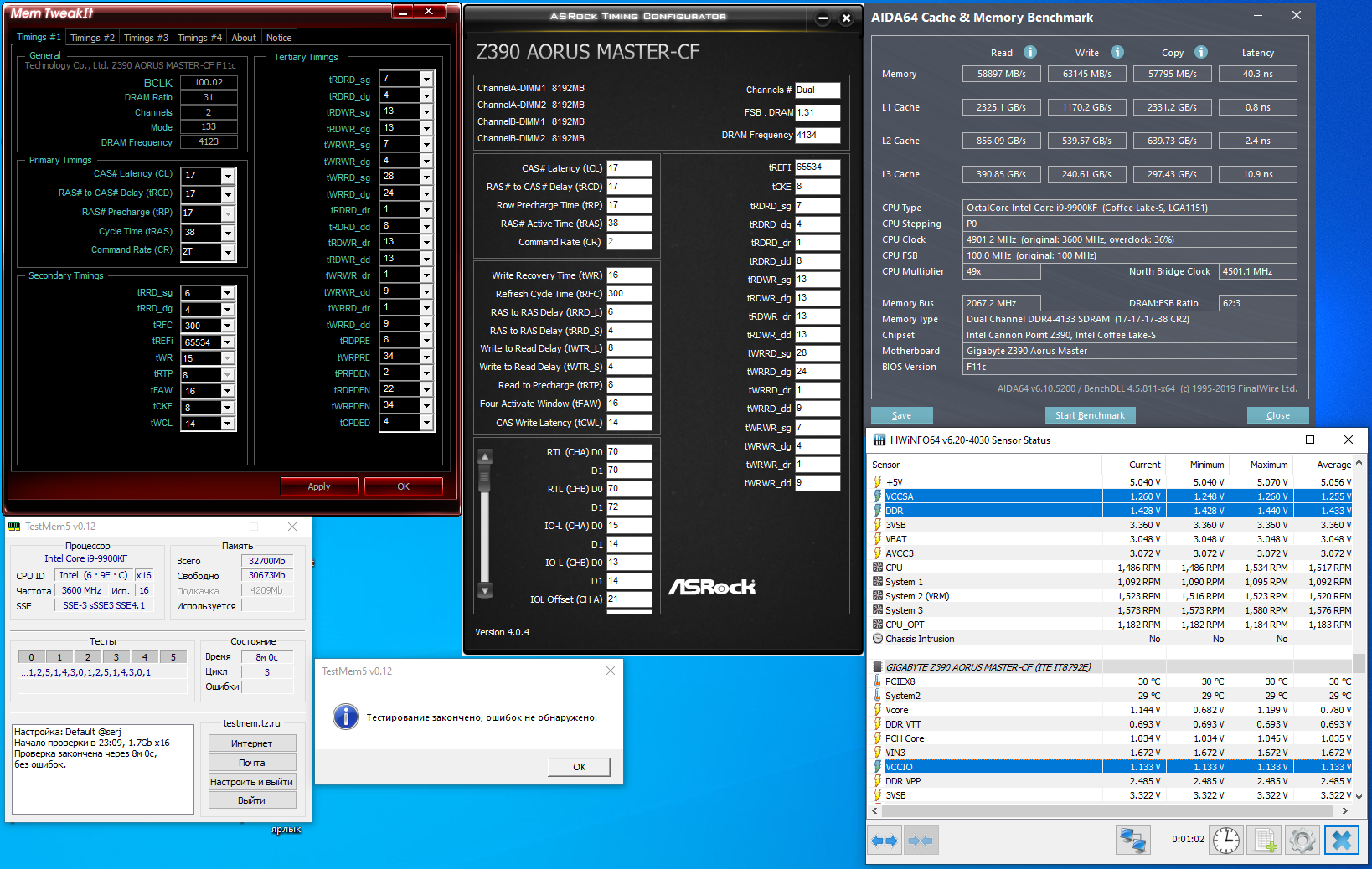Click the blue X icon in HWiNFO toolbar
Screen dimensions: 1372x869
1342,840
